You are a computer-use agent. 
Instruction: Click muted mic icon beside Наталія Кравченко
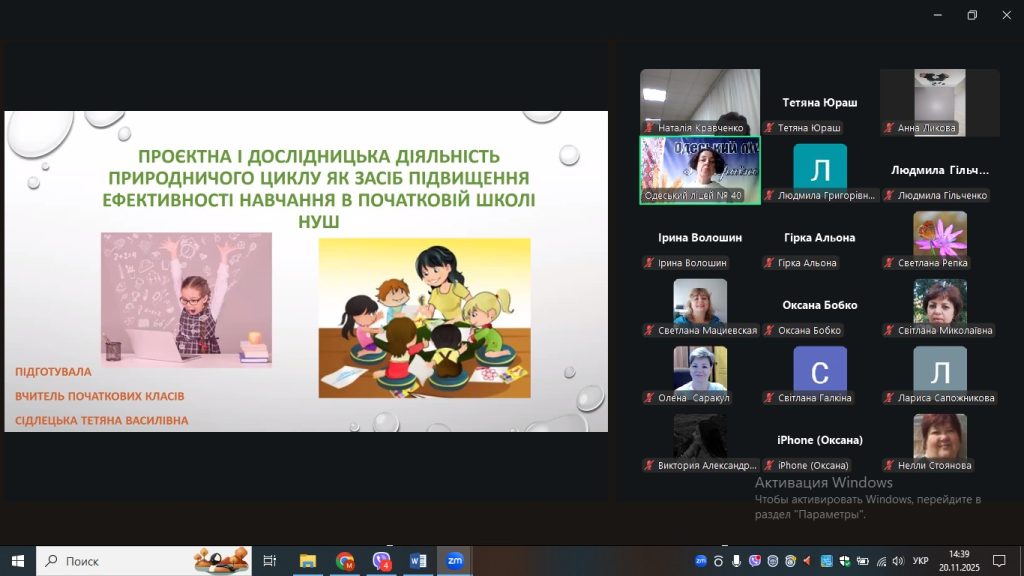(649, 128)
